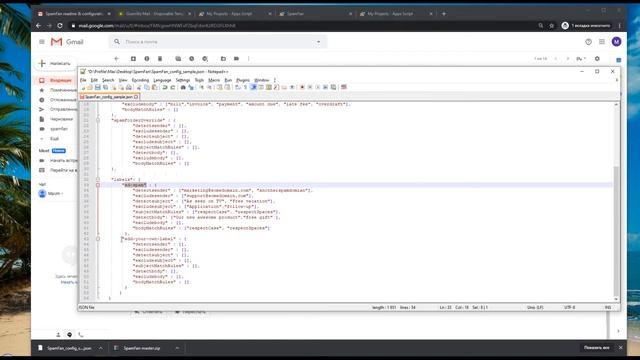
Task: Click the Redo icon in Notepad++ toolbar
Action: [173, 87]
